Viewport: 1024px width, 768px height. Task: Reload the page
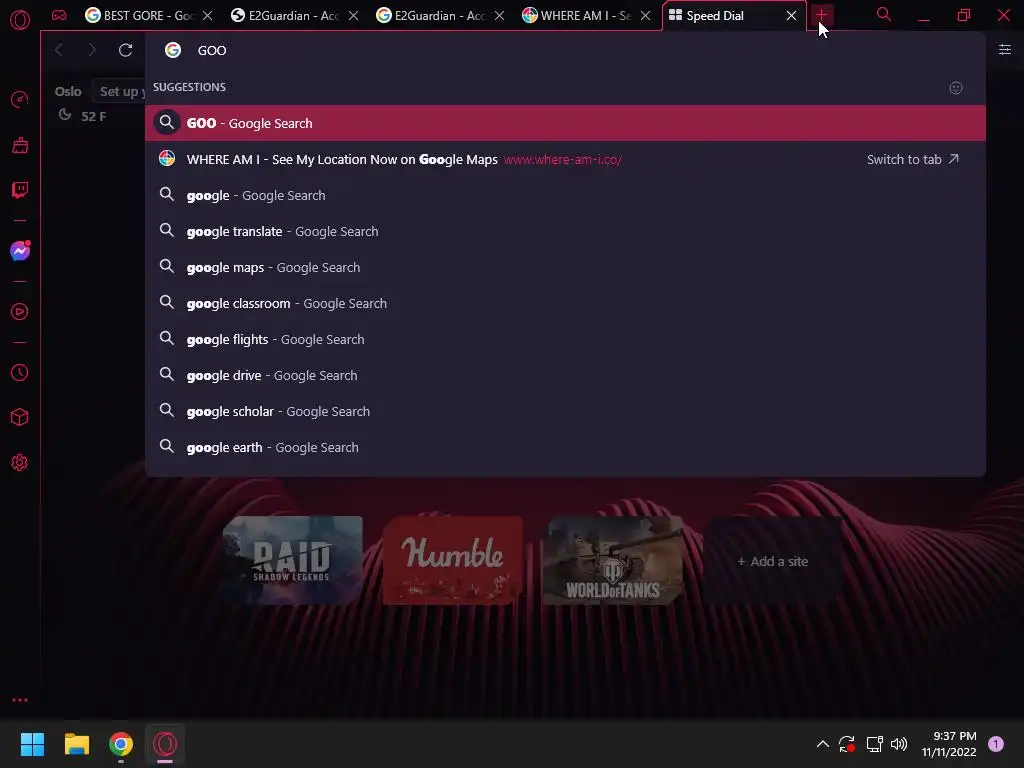tap(125, 50)
